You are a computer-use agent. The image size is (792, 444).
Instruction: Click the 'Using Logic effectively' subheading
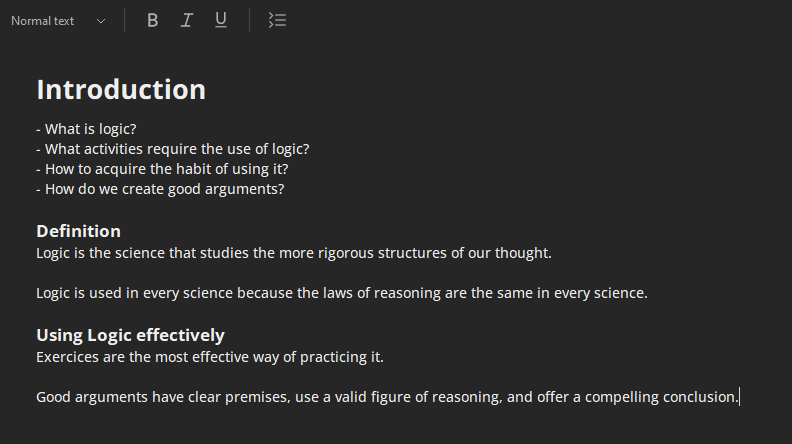coord(130,335)
